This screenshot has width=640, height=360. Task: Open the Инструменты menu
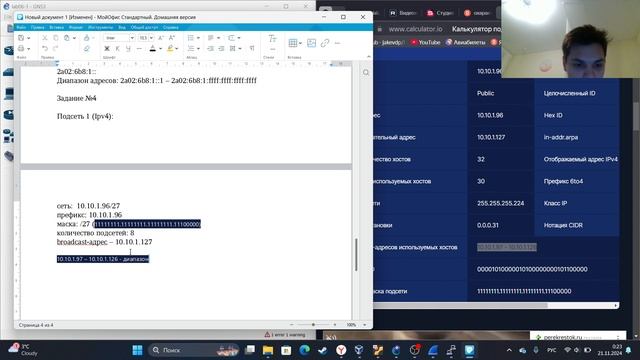(100, 27)
